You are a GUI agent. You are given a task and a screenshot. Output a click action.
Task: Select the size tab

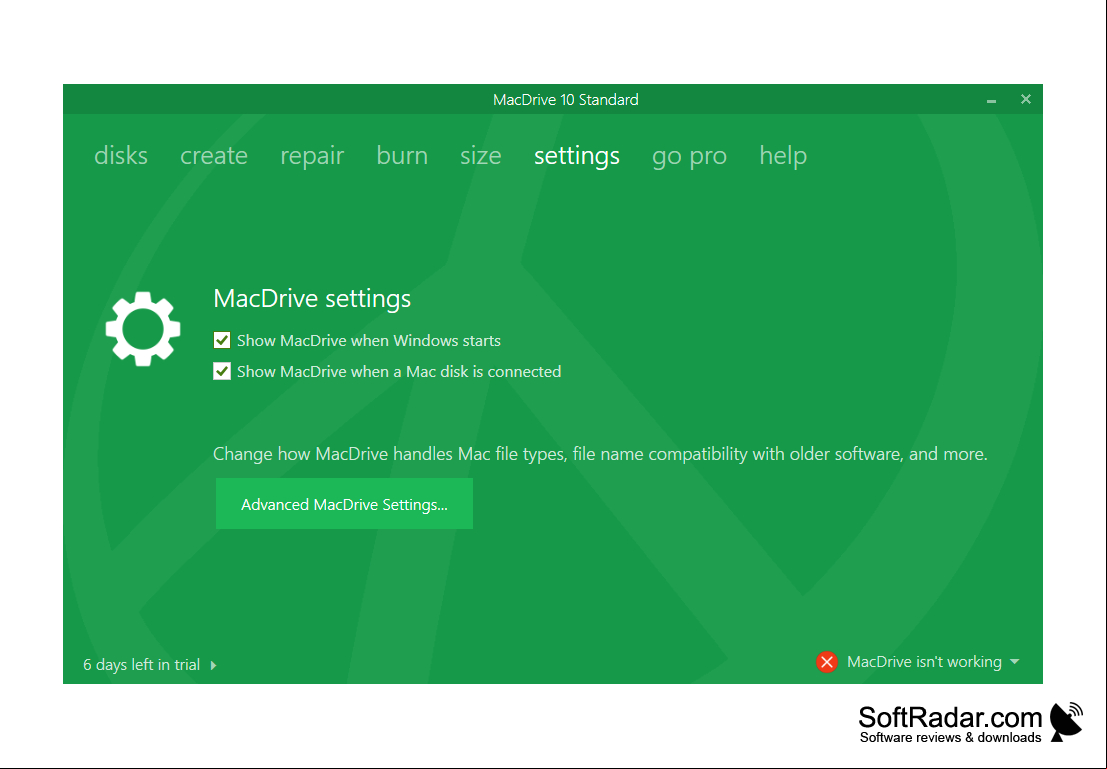[x=481, y=155]
